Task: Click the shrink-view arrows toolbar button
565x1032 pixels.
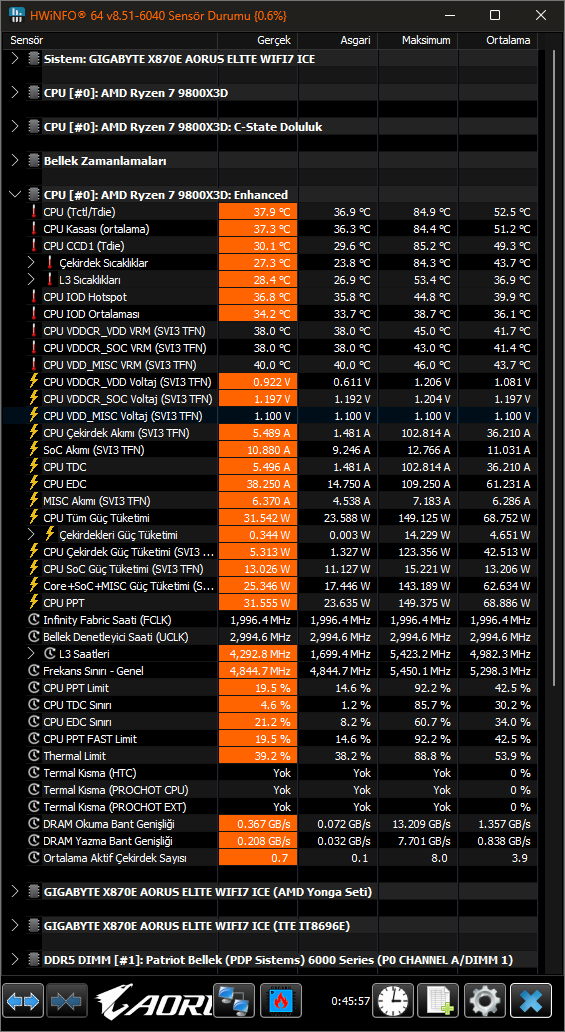Action: 68,1001
